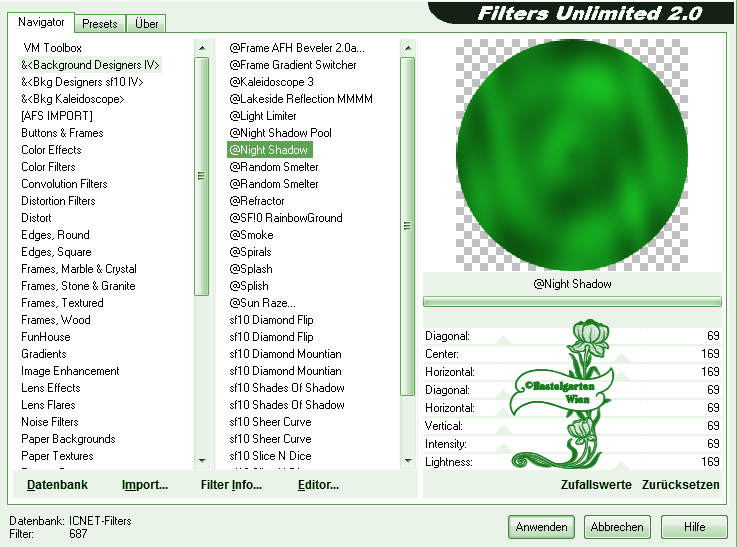Select Lens Flares category
The image size is (737, 547).
coord(48,405)
